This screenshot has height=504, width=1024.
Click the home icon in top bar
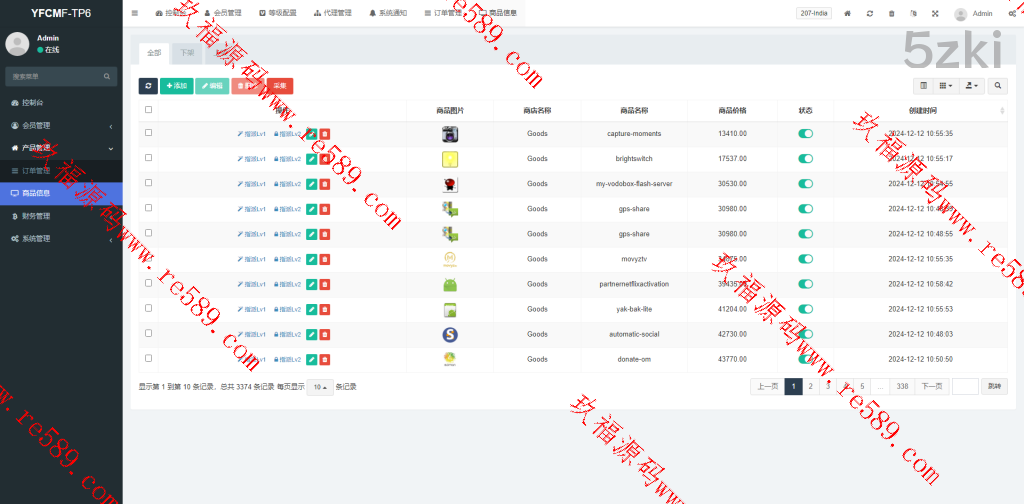[x=847, y=14]
